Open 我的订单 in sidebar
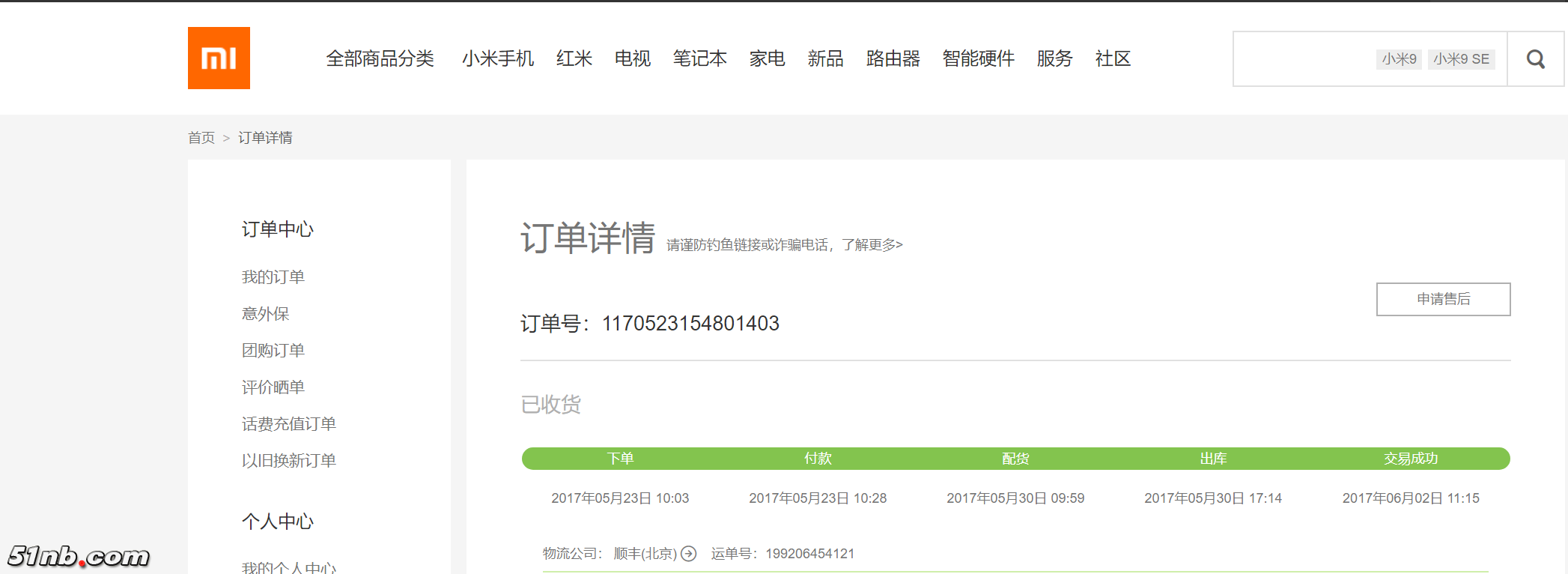The width and height of the screenshot is (1568, 574). click(273, 277)
